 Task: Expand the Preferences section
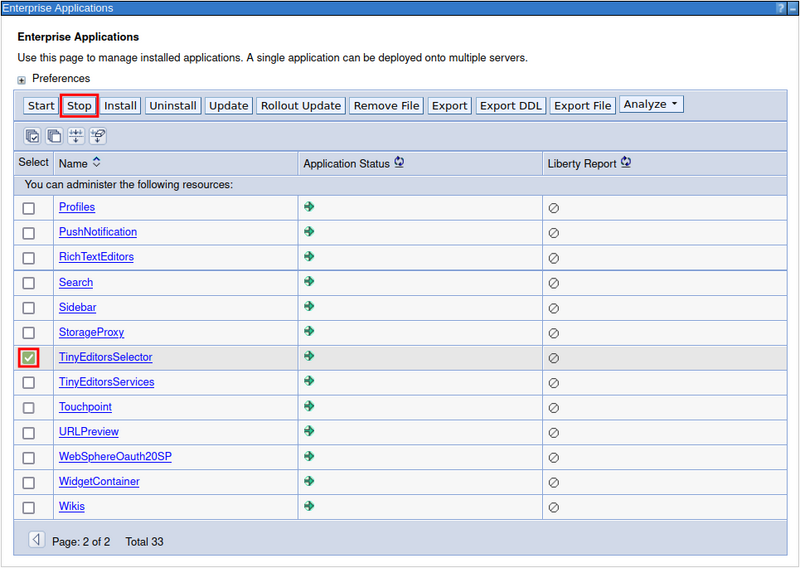22,79
